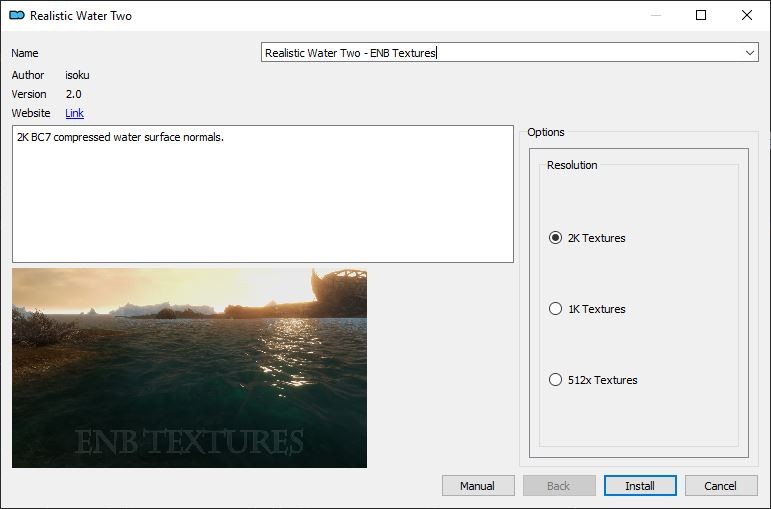
Task: Cancel the installer dialog
Action: pyautogui.click(x=721, y=486)
